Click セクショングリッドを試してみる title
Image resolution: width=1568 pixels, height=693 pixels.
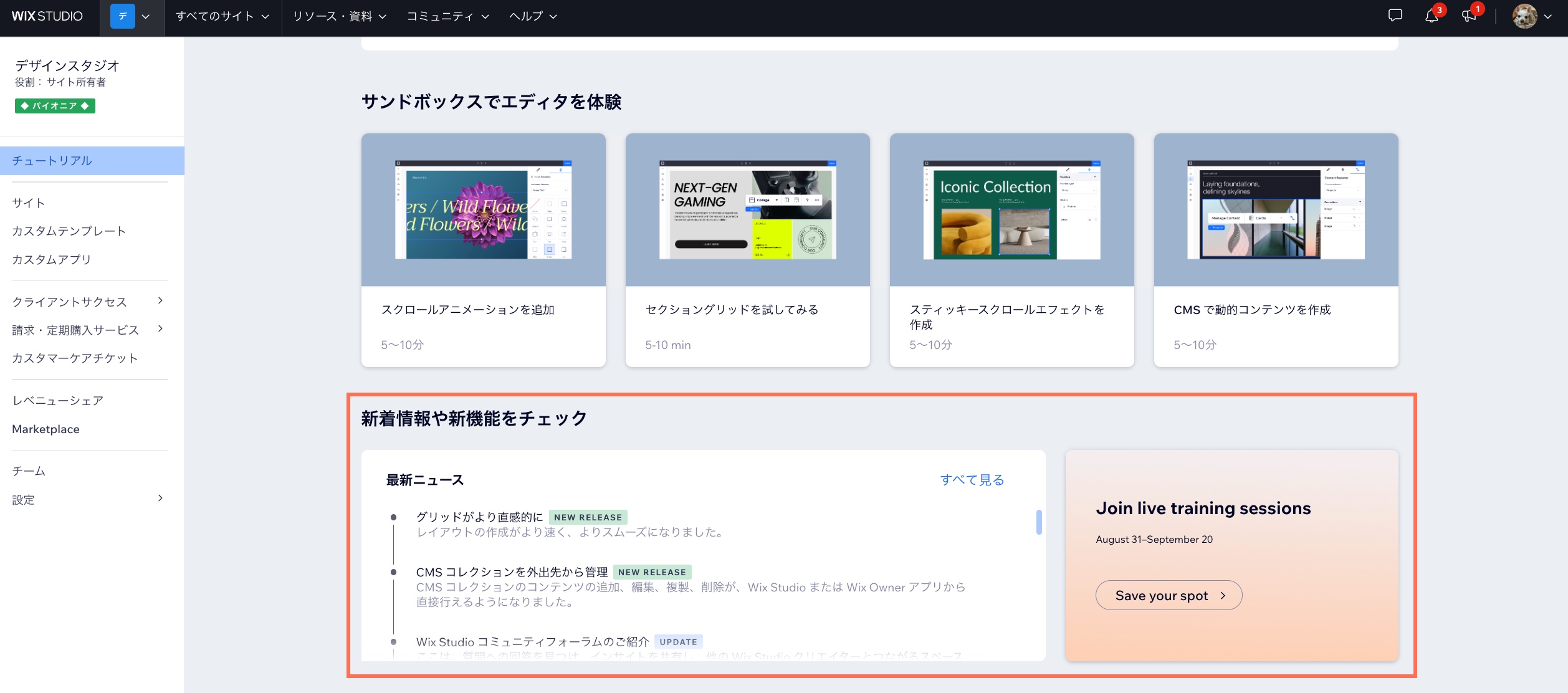pyautogui.click(x=732, y=310)
